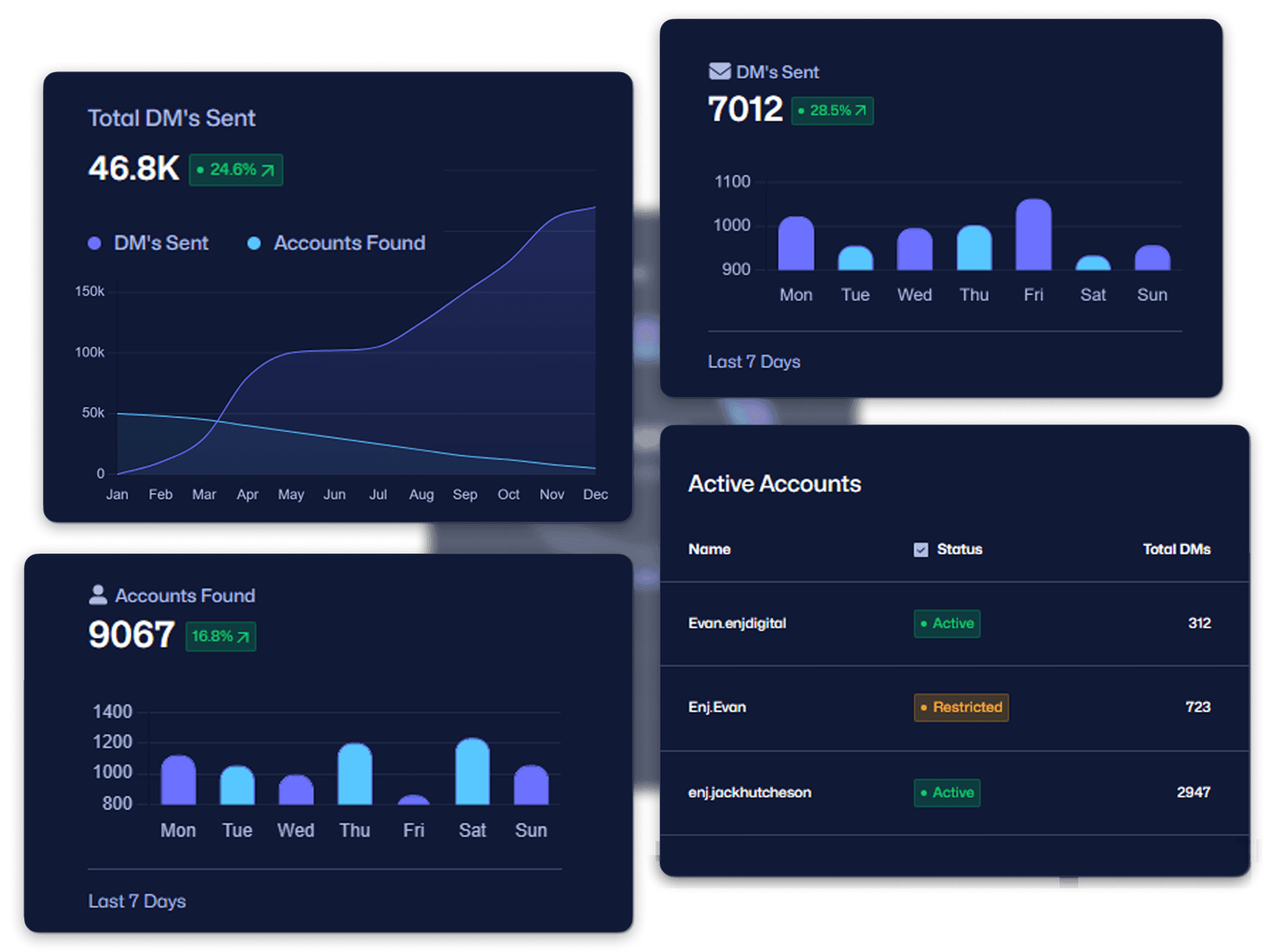
Task: Click the person icon beside Accounts Found
Action: click(96, 594)
